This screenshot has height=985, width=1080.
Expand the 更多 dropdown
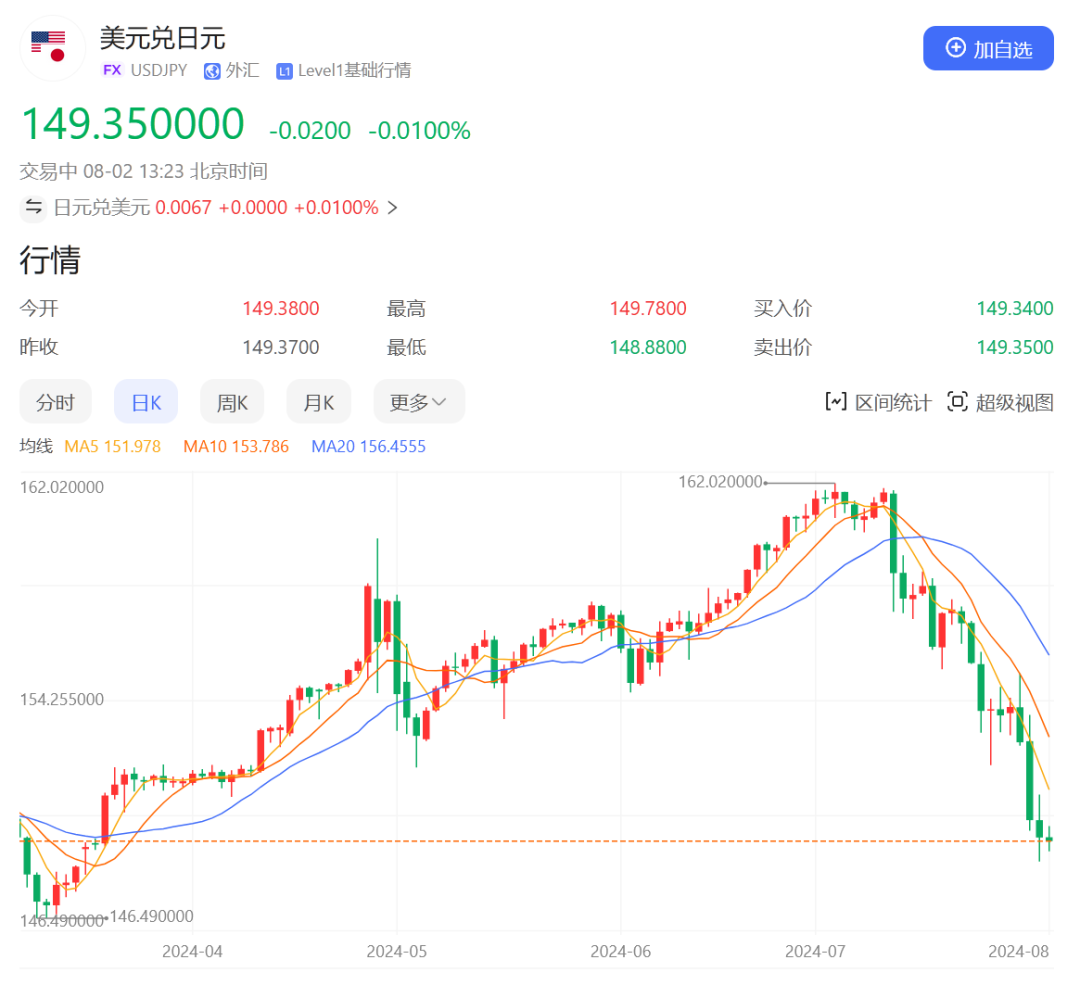point(418,402)
